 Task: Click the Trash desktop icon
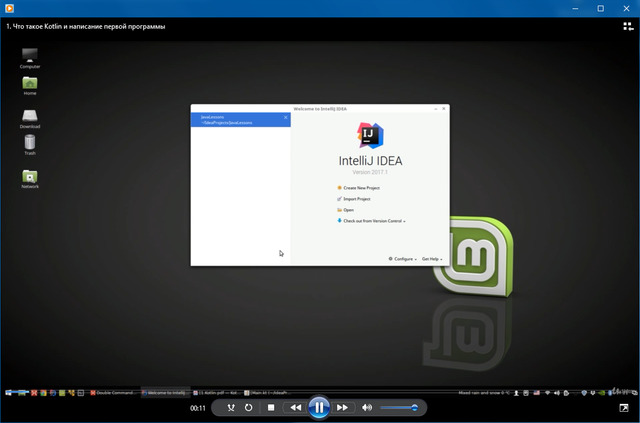[30, 144]
